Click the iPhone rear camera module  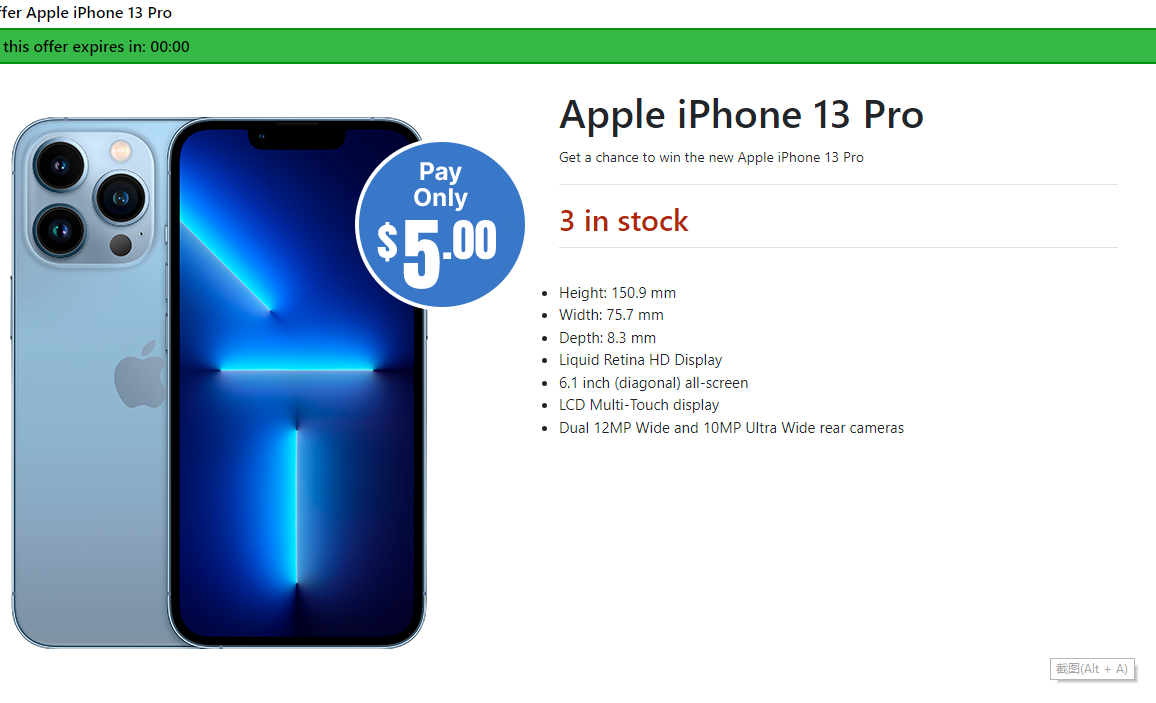(90, 199)
